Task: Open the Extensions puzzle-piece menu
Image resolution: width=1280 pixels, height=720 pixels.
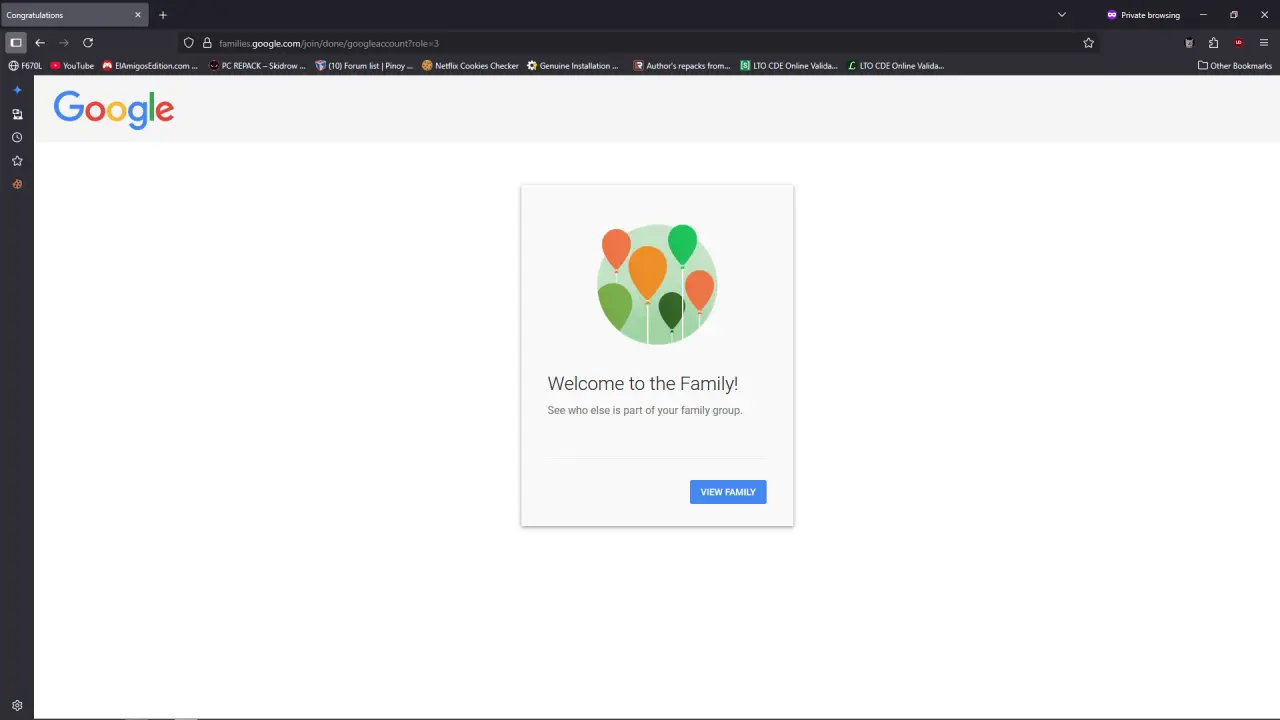Action: pos(1214,43)
